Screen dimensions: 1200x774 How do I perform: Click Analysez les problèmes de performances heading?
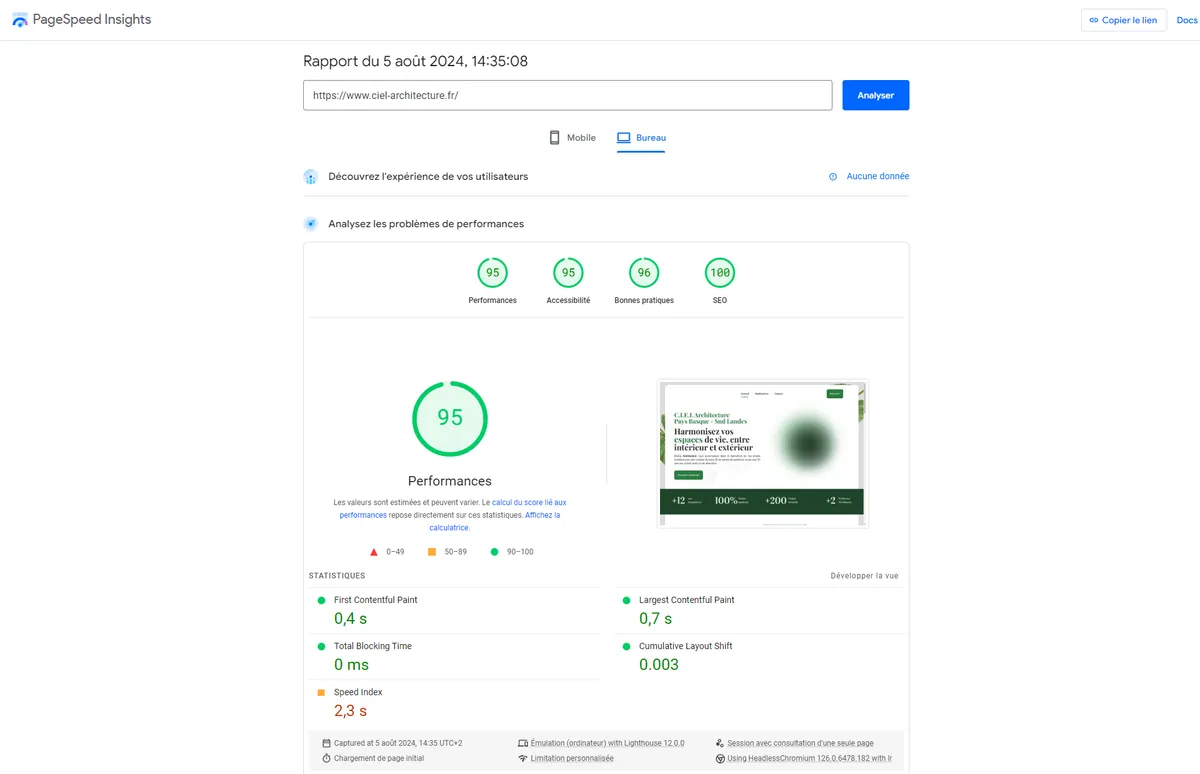click(x=426, y=224)
